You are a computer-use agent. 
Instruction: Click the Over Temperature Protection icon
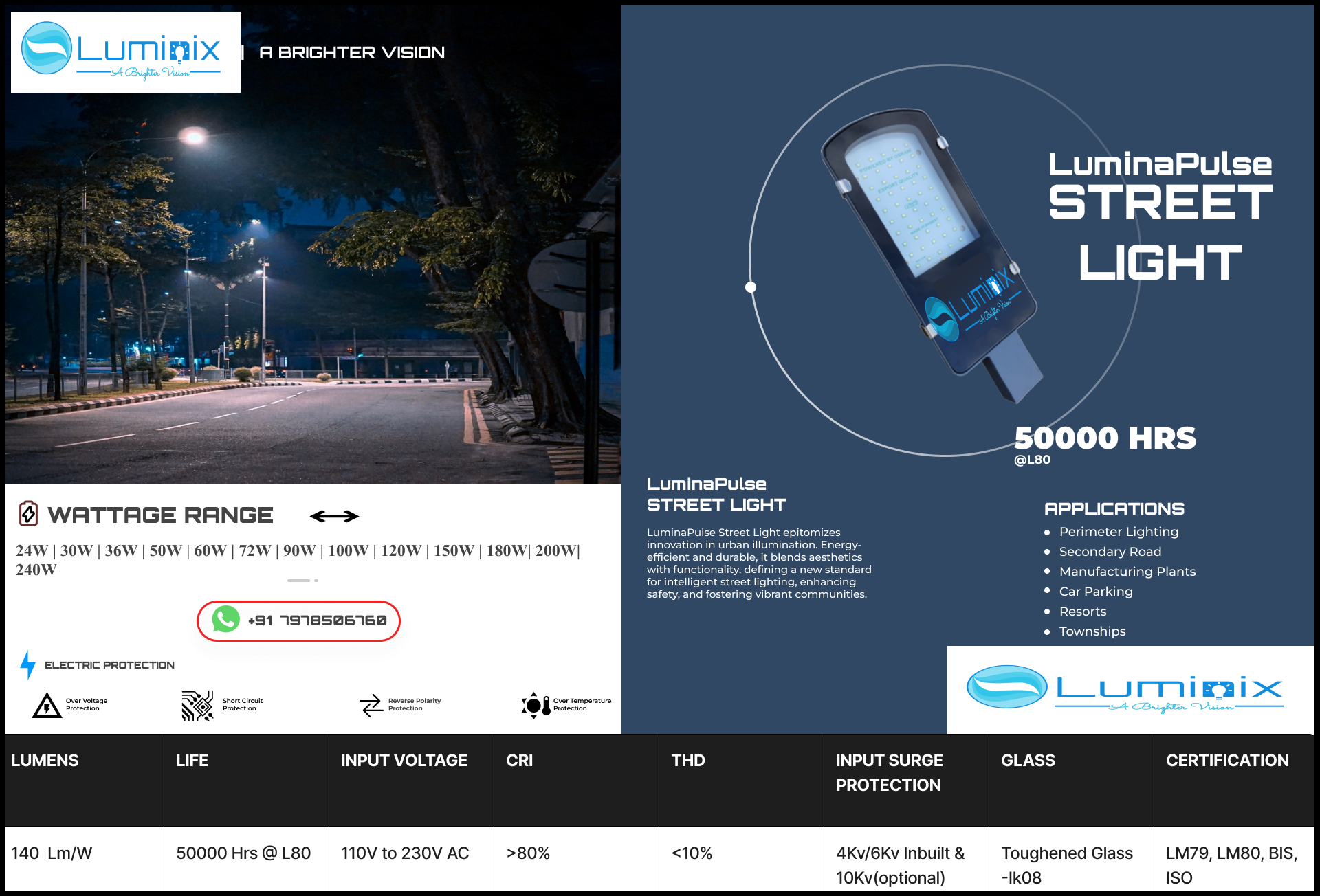tap(536, 705)
